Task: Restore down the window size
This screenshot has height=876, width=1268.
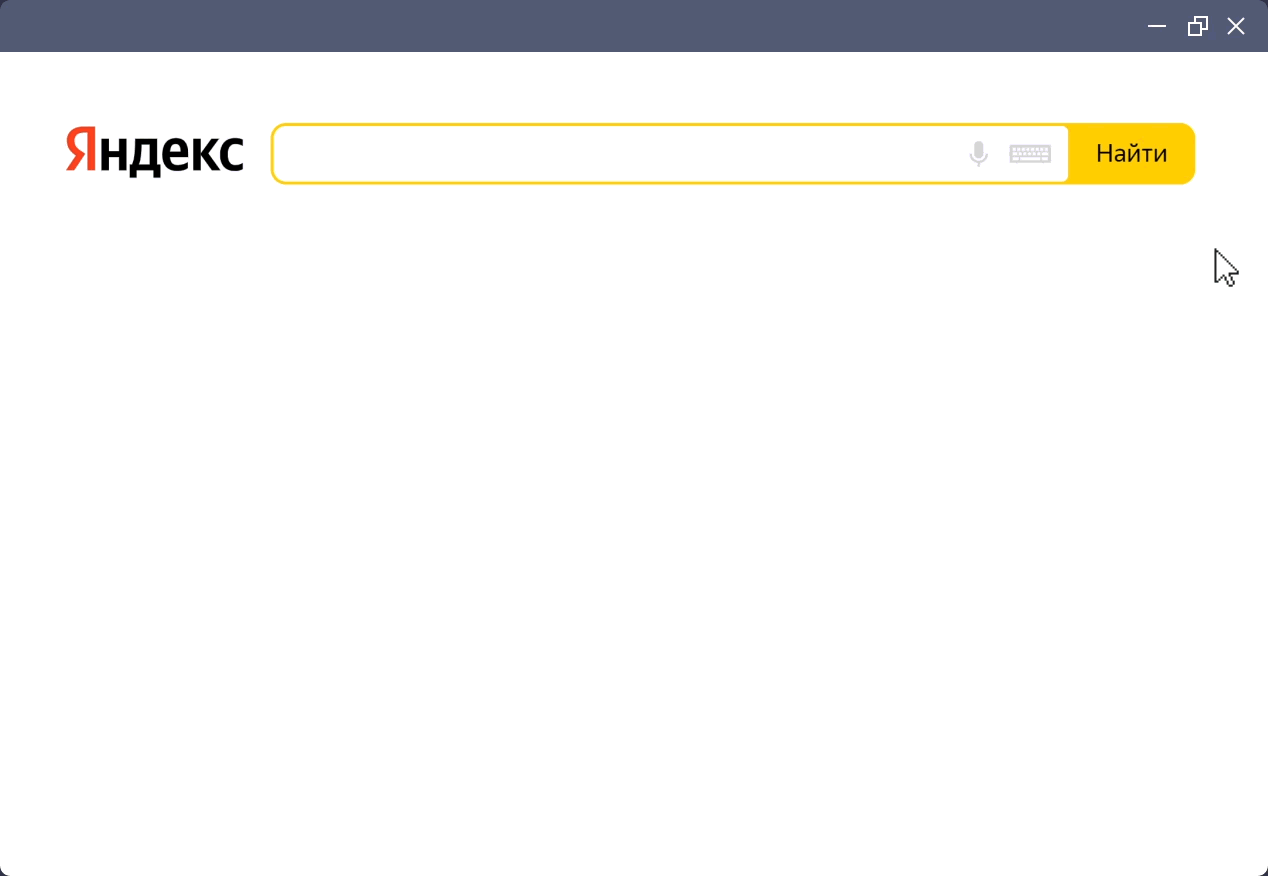Action: click(x=1197, y=26)
